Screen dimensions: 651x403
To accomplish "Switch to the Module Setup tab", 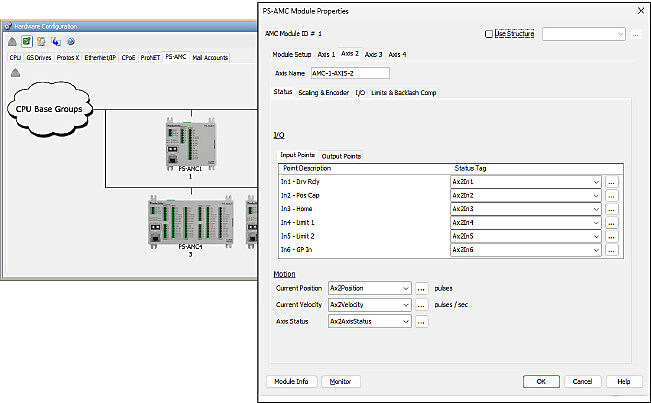I will click(291, 54).
